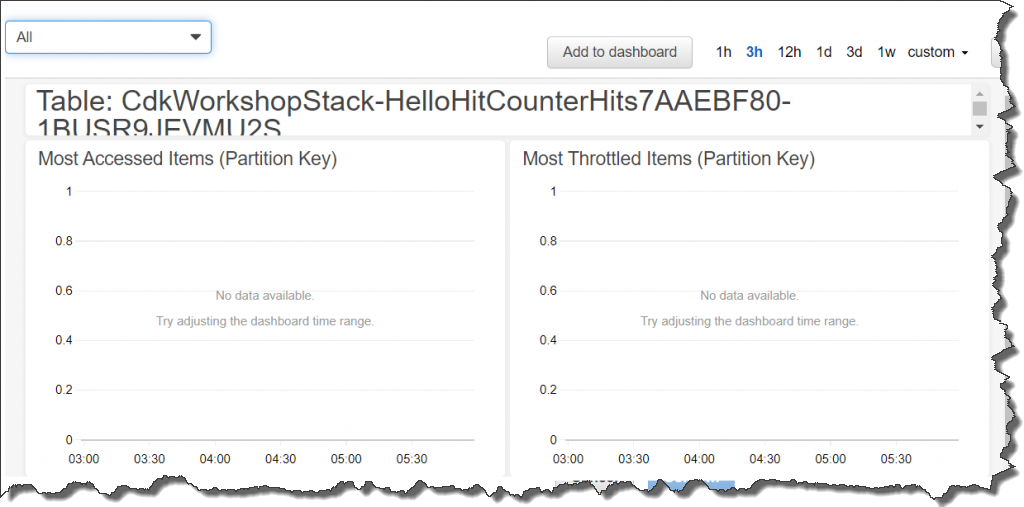The image size is (1024, 507).
Task: Choose the 12h time range
Action: [x=789, y=52]
